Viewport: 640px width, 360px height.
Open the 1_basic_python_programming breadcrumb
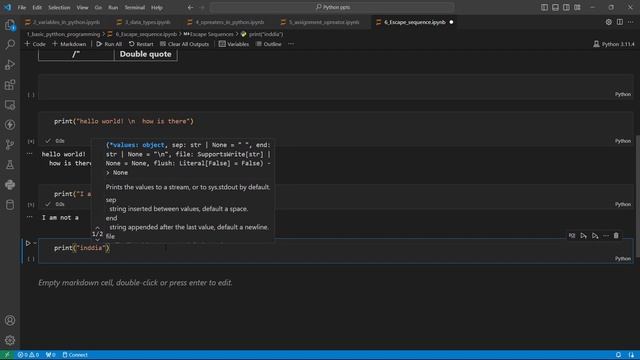point(64,34)
